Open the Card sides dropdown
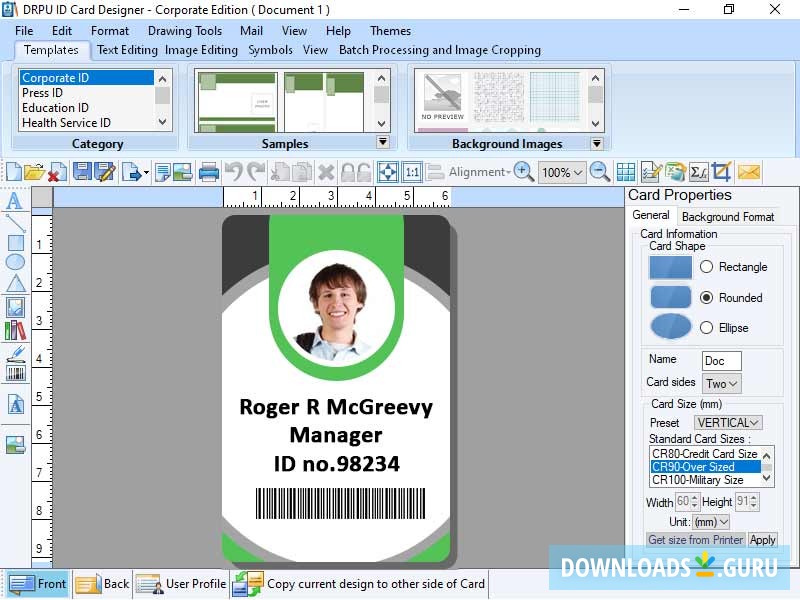 pyautogui.click(x=721, y=383)
